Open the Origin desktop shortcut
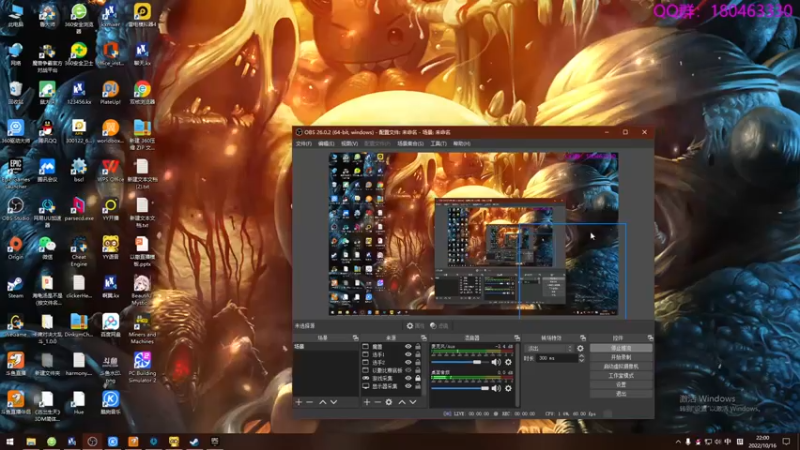Viewport: 800px width, 450px height. [15, 248]
